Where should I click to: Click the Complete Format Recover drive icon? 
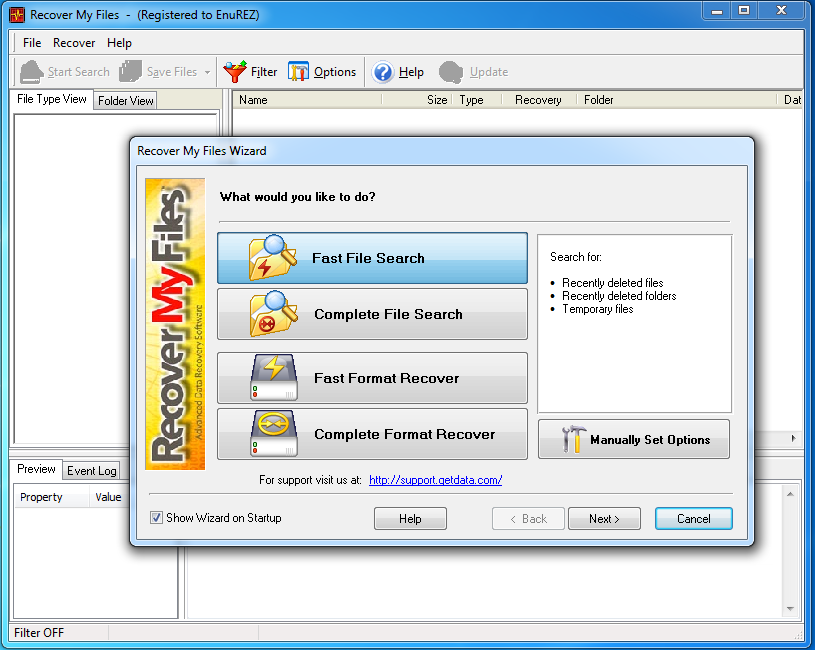274,434
